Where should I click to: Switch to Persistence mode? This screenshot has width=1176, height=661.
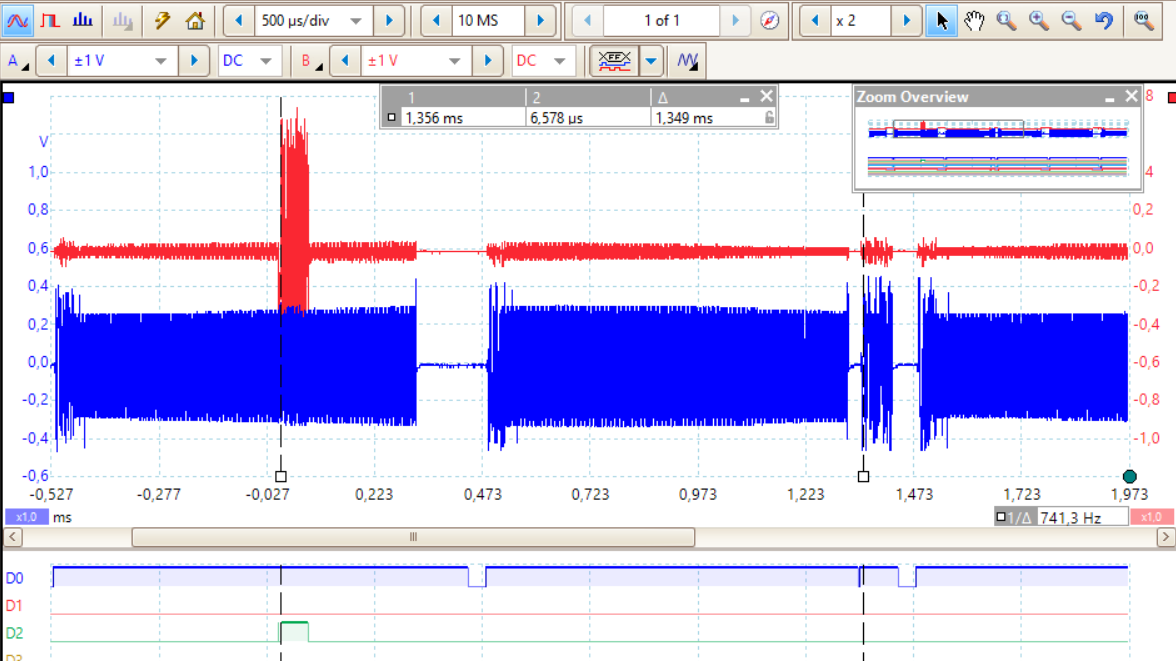[50, 20]
